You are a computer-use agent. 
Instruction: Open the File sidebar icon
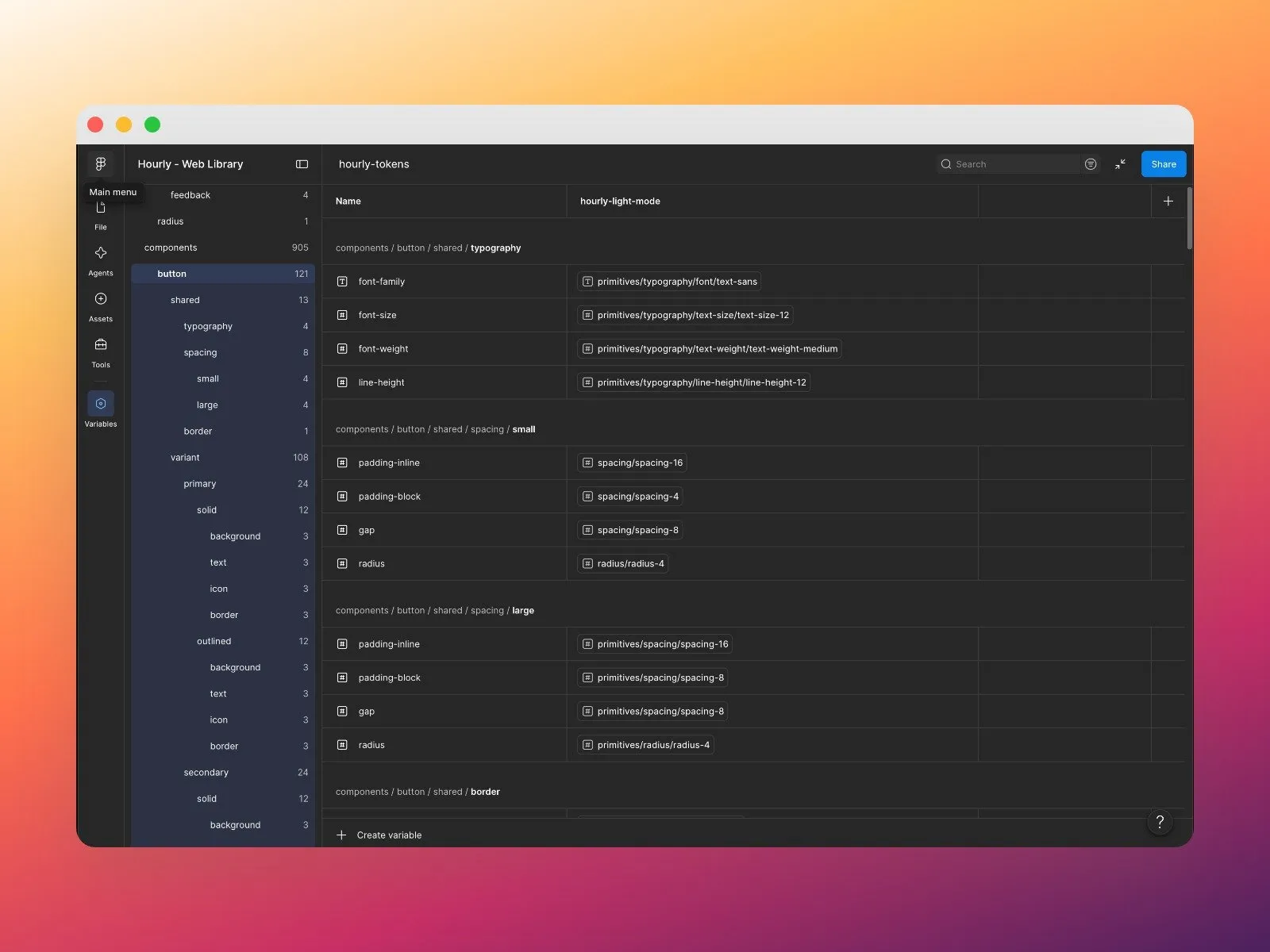tap(101, 208)
